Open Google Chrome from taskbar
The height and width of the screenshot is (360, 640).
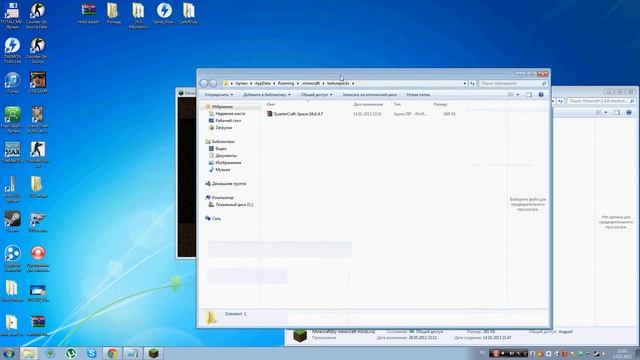112,353
